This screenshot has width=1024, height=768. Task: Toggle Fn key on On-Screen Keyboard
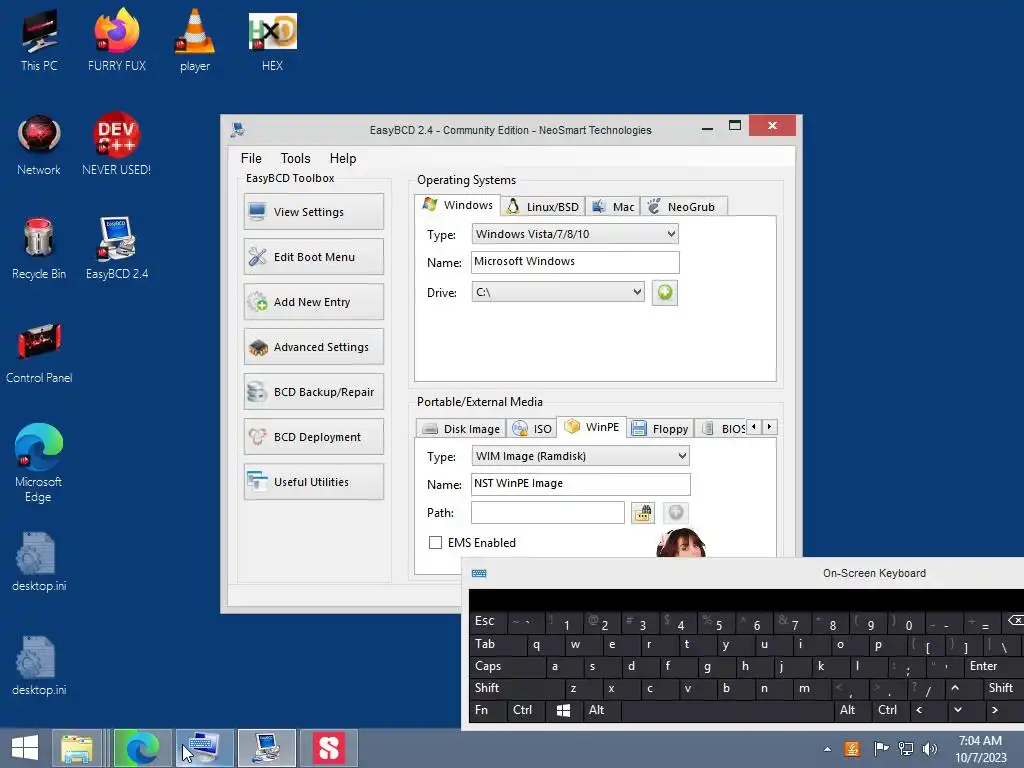(488, 710)
